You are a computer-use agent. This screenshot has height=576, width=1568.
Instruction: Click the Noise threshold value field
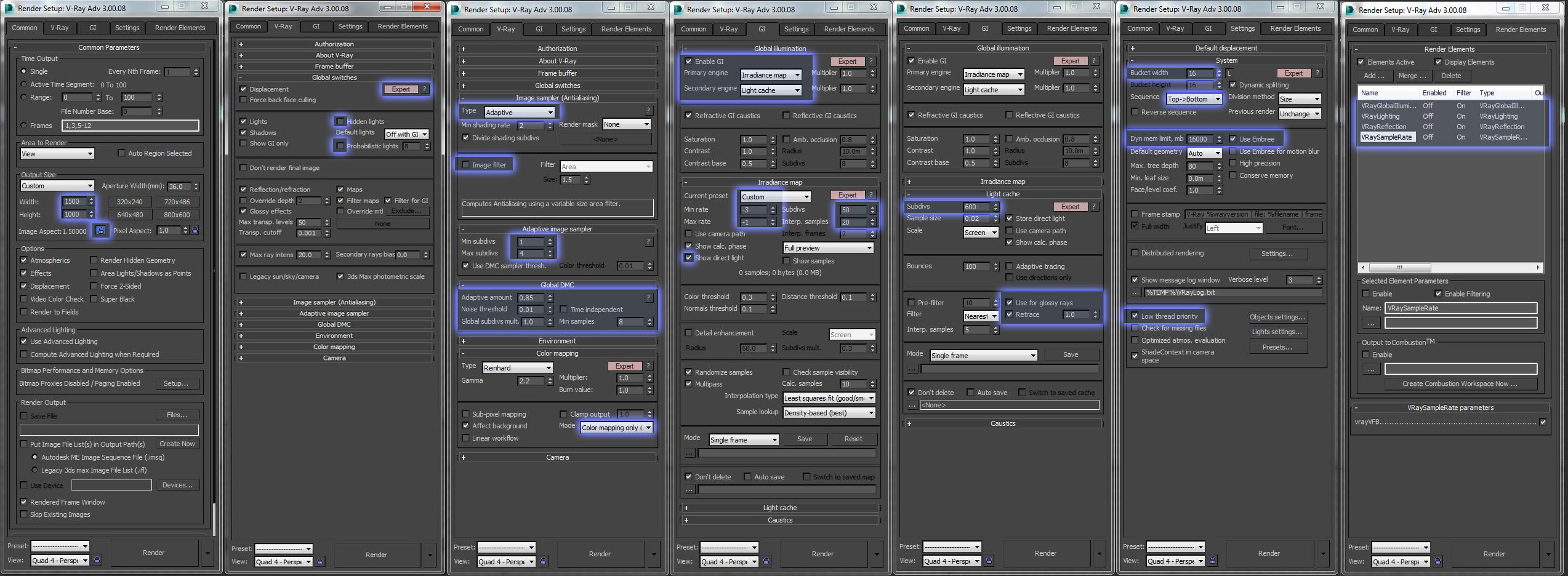531,310
